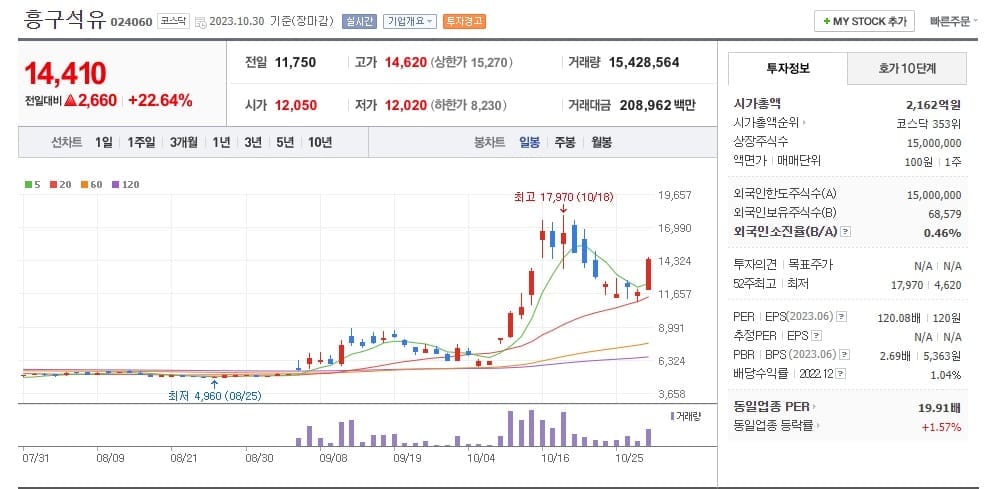Open help icon next to PBR | BPS(2023.06)
Viewport: 995px width, 489px height.
coord(845,355)
